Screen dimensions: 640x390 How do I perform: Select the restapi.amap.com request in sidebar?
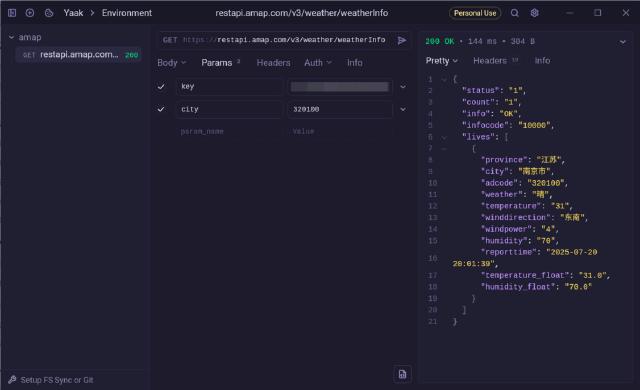point(78,55)
